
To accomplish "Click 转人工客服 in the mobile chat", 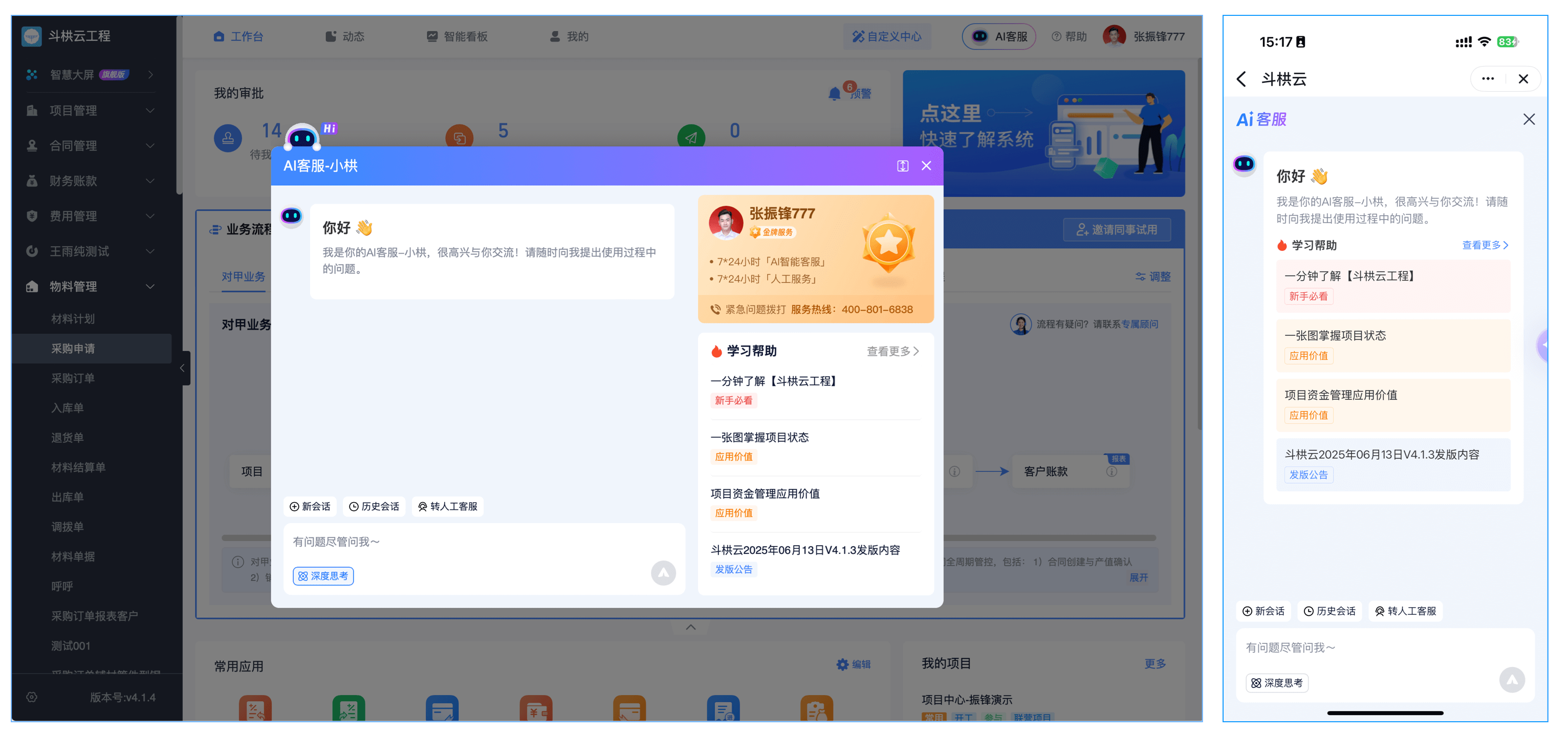I will coord(1405,612).
